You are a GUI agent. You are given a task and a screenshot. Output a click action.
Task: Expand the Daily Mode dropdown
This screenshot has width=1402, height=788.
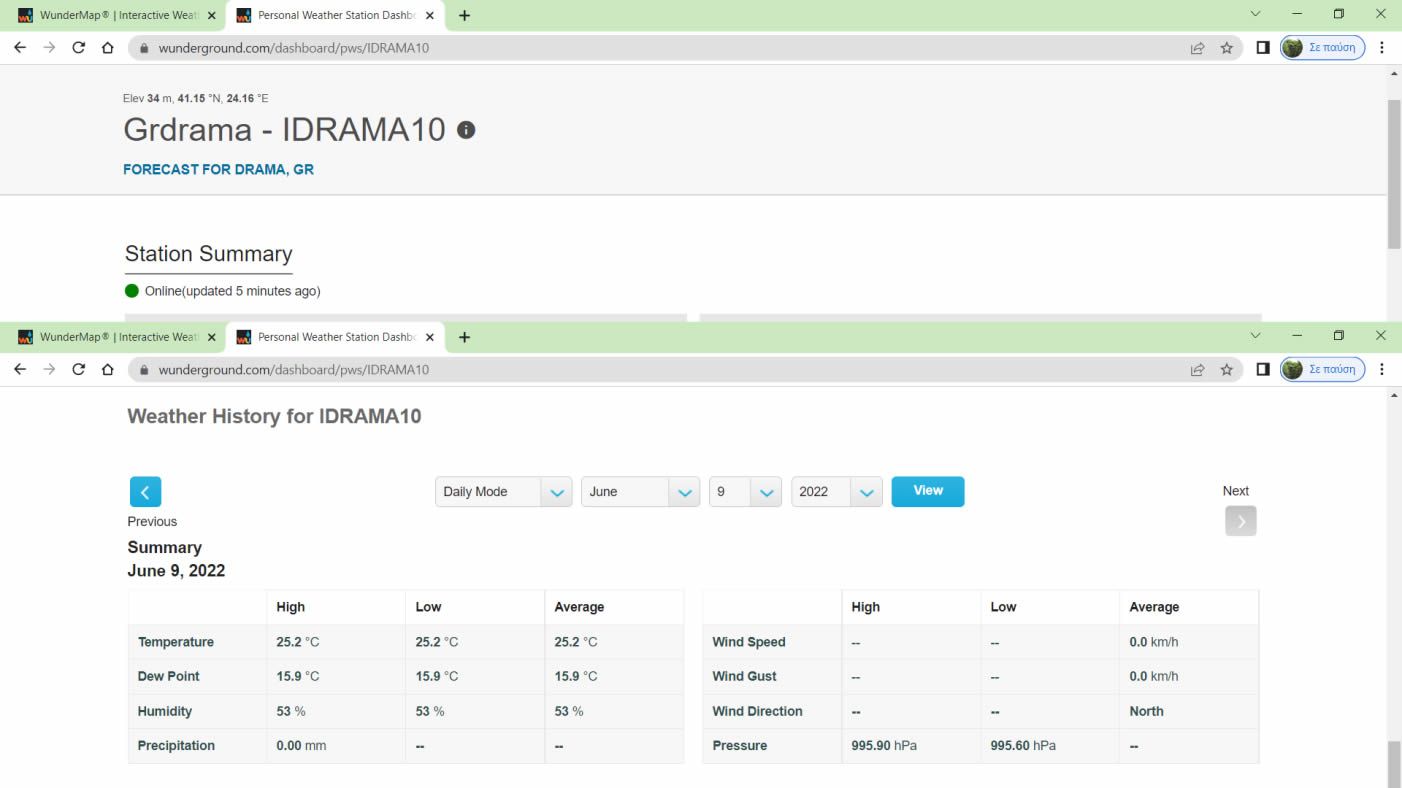pyautogui.click(x=503, y=492)
